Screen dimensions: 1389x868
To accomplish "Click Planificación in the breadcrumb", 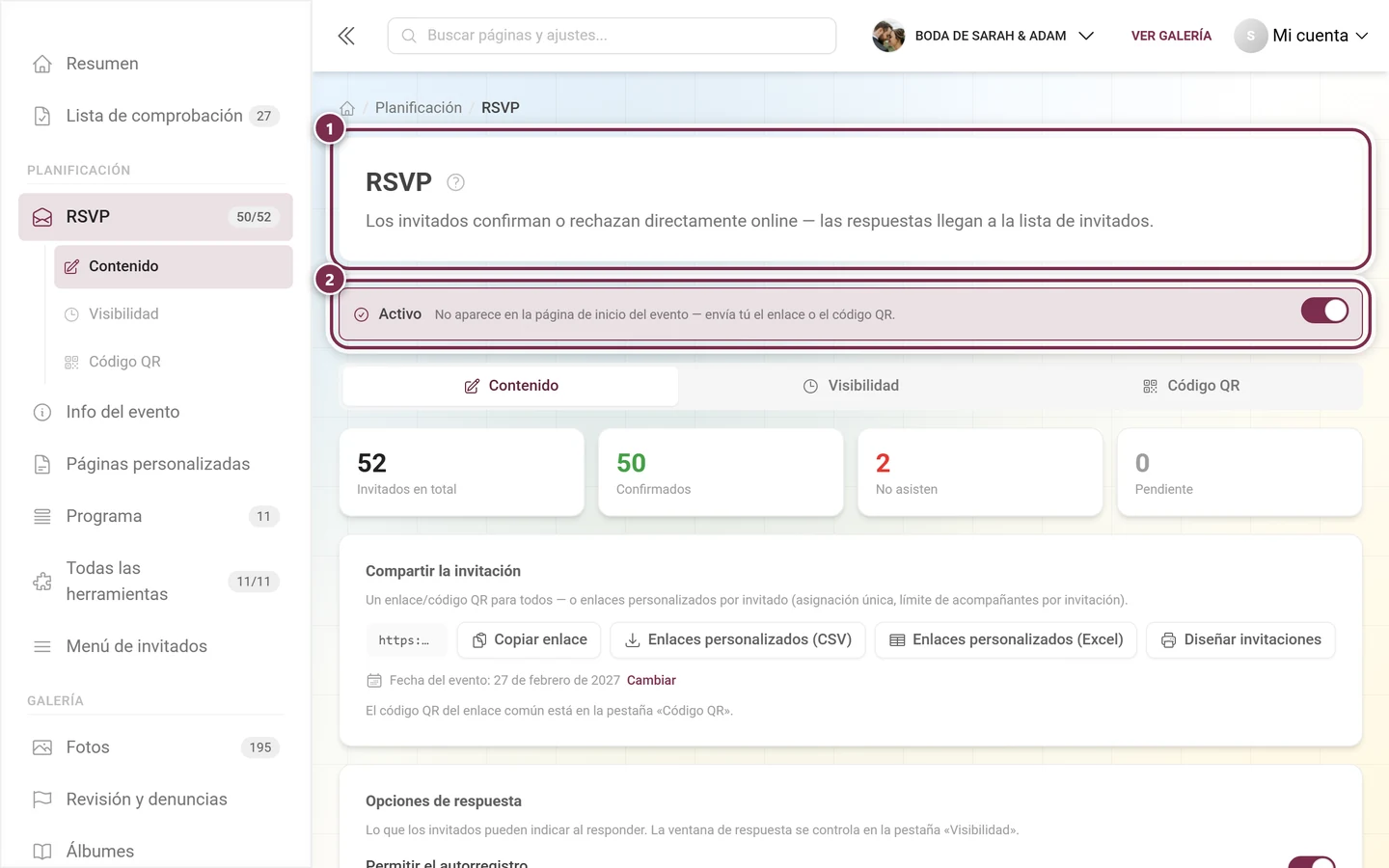I will click(419, 108).
